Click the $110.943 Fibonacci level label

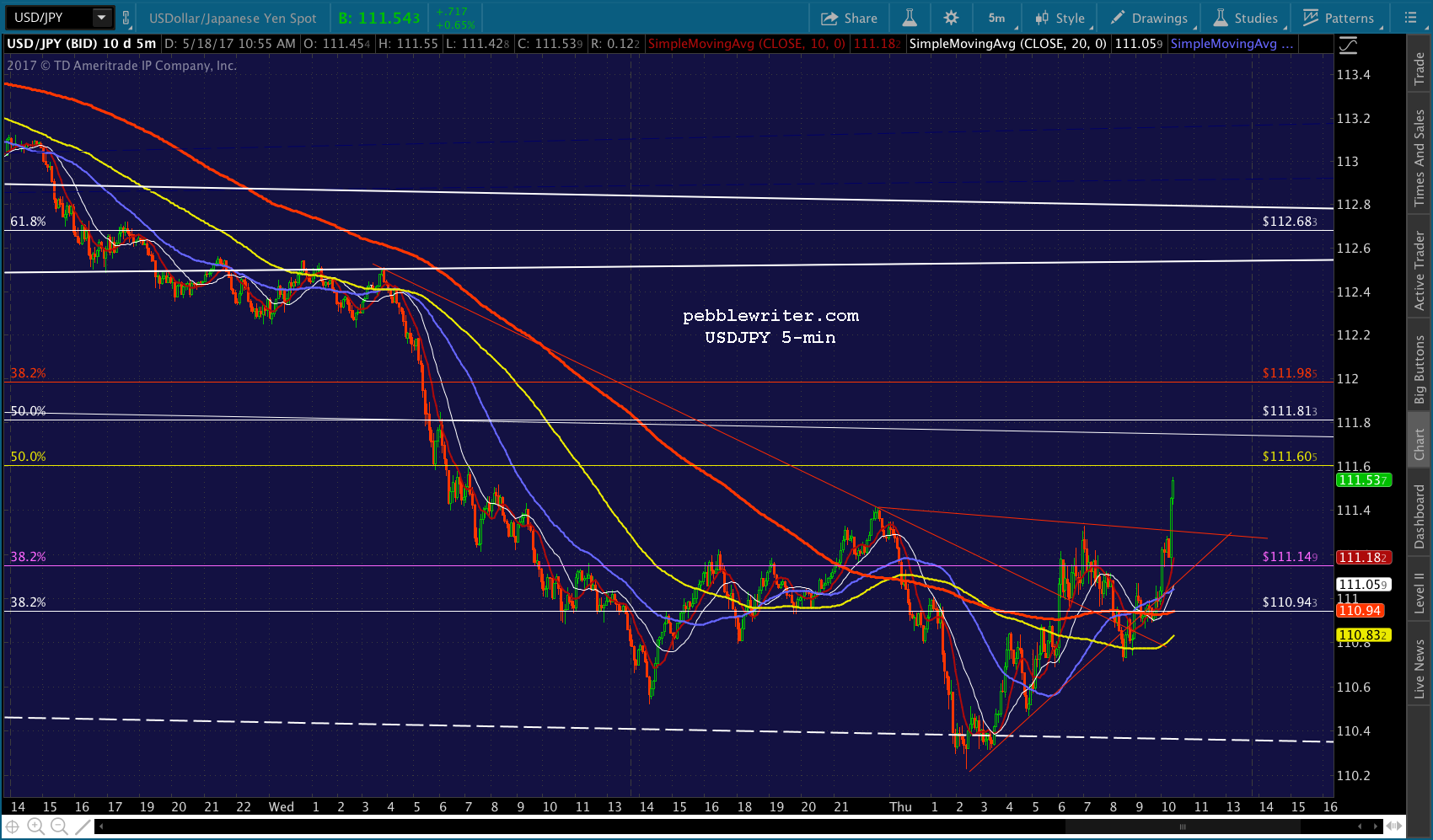1290,602
